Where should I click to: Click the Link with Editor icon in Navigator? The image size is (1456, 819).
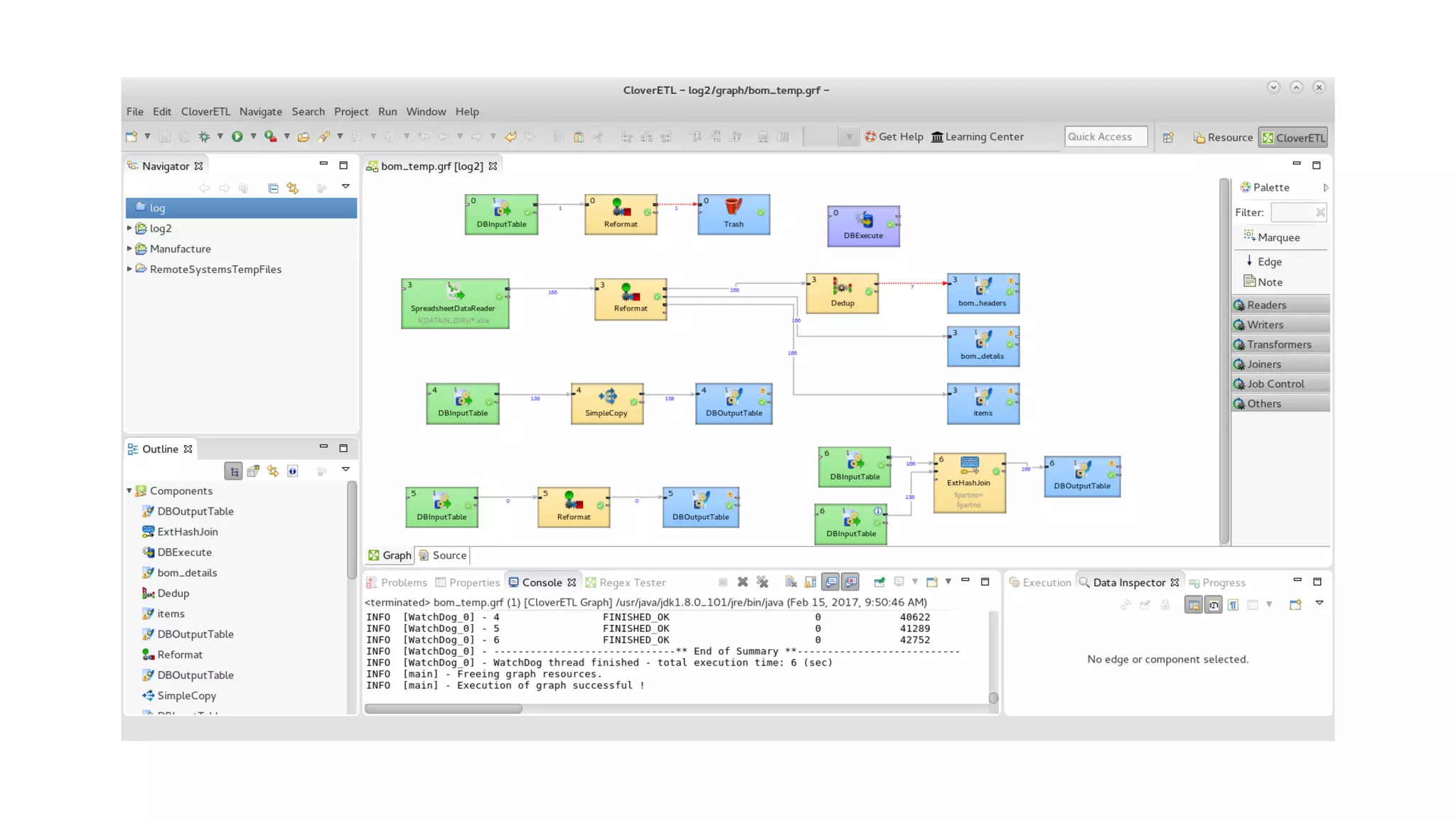(x=292, y=188)
